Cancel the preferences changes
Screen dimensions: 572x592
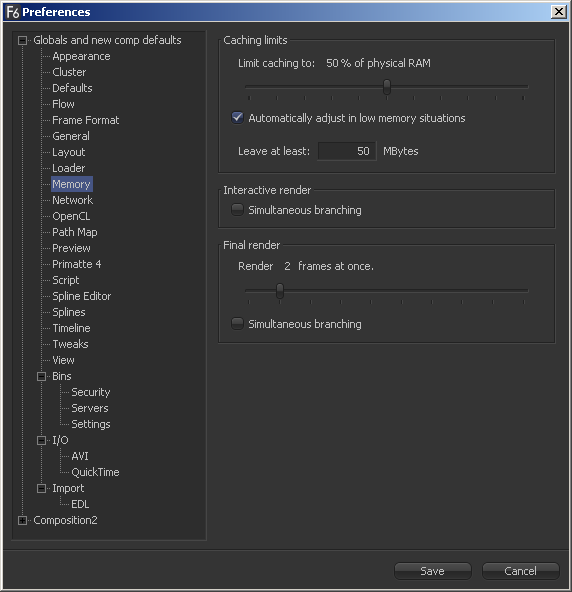[520, 571]
